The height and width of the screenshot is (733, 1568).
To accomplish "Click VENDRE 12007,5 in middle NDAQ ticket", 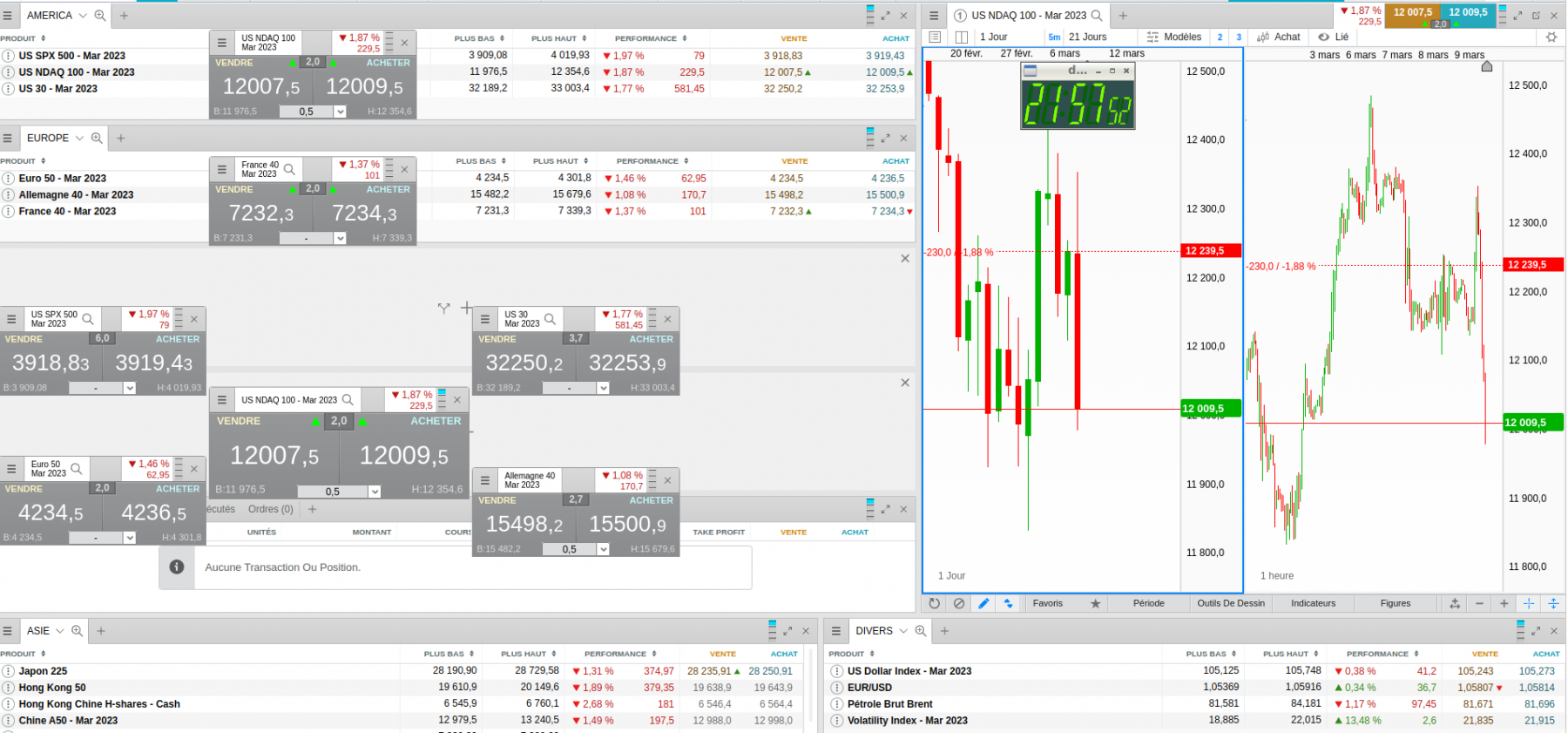I will [x=274, y=455].
